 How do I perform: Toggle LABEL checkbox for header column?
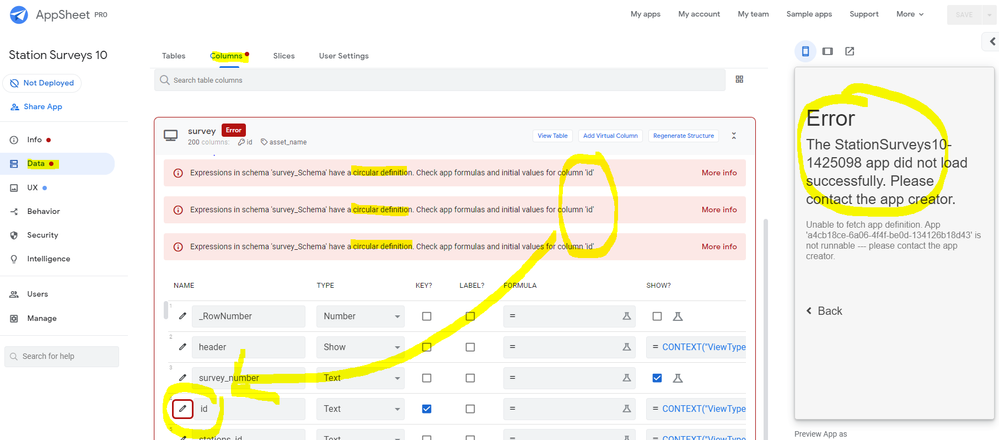[470, 347]
